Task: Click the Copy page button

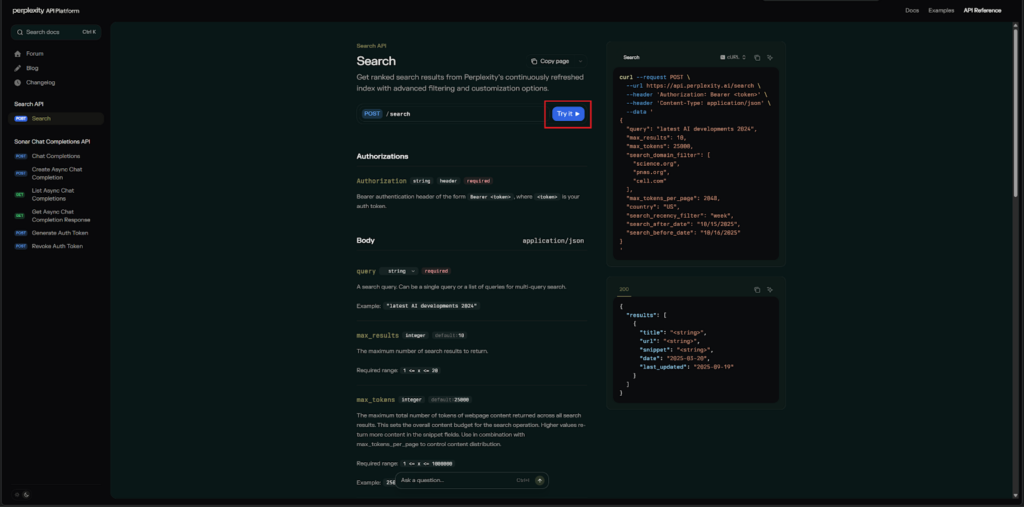Action: tap(550, 61)
